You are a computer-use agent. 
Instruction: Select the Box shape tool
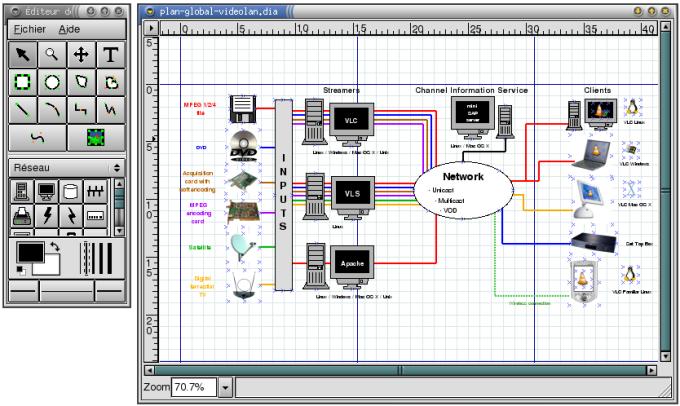22,81
